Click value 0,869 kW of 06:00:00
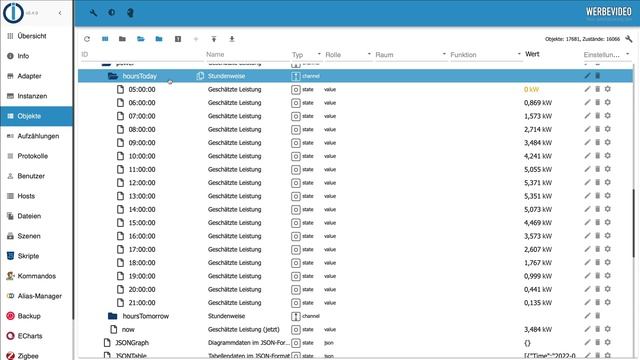The width and height of the screenshot is (640, 360). [538, 103]
